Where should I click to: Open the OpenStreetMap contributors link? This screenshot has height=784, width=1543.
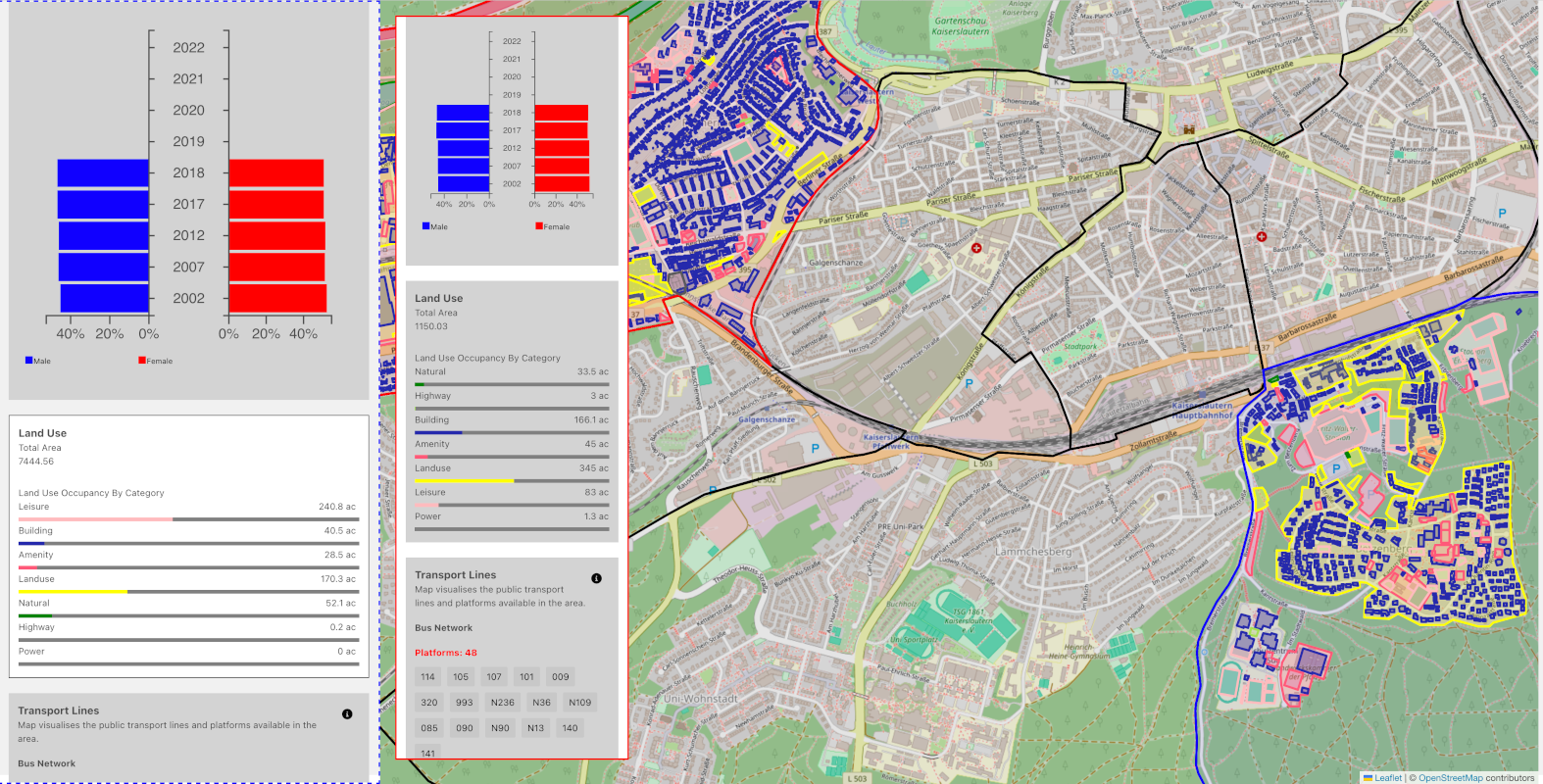click(1451, 778)
